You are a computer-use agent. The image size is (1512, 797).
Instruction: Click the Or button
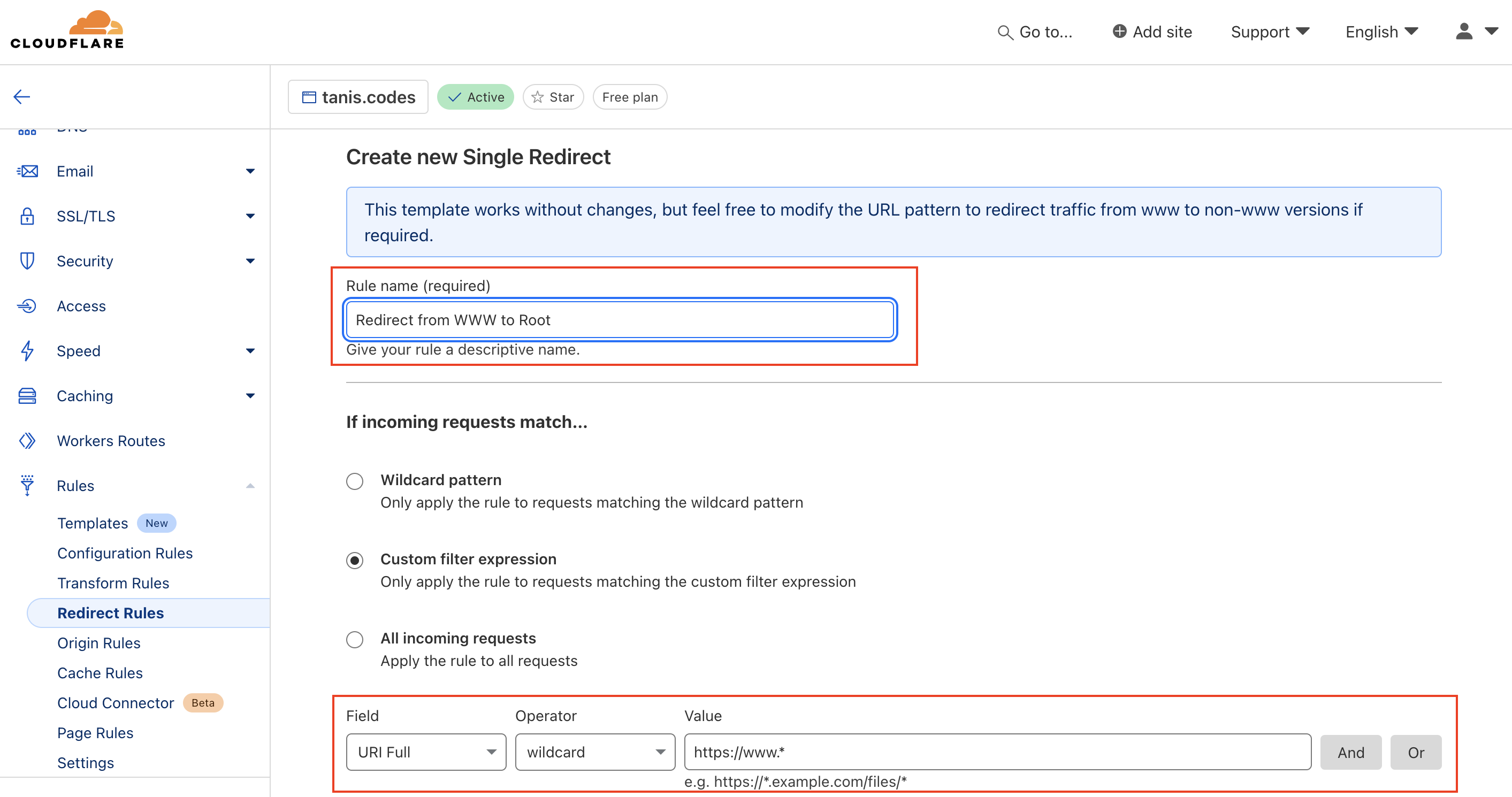point(1416,752)
